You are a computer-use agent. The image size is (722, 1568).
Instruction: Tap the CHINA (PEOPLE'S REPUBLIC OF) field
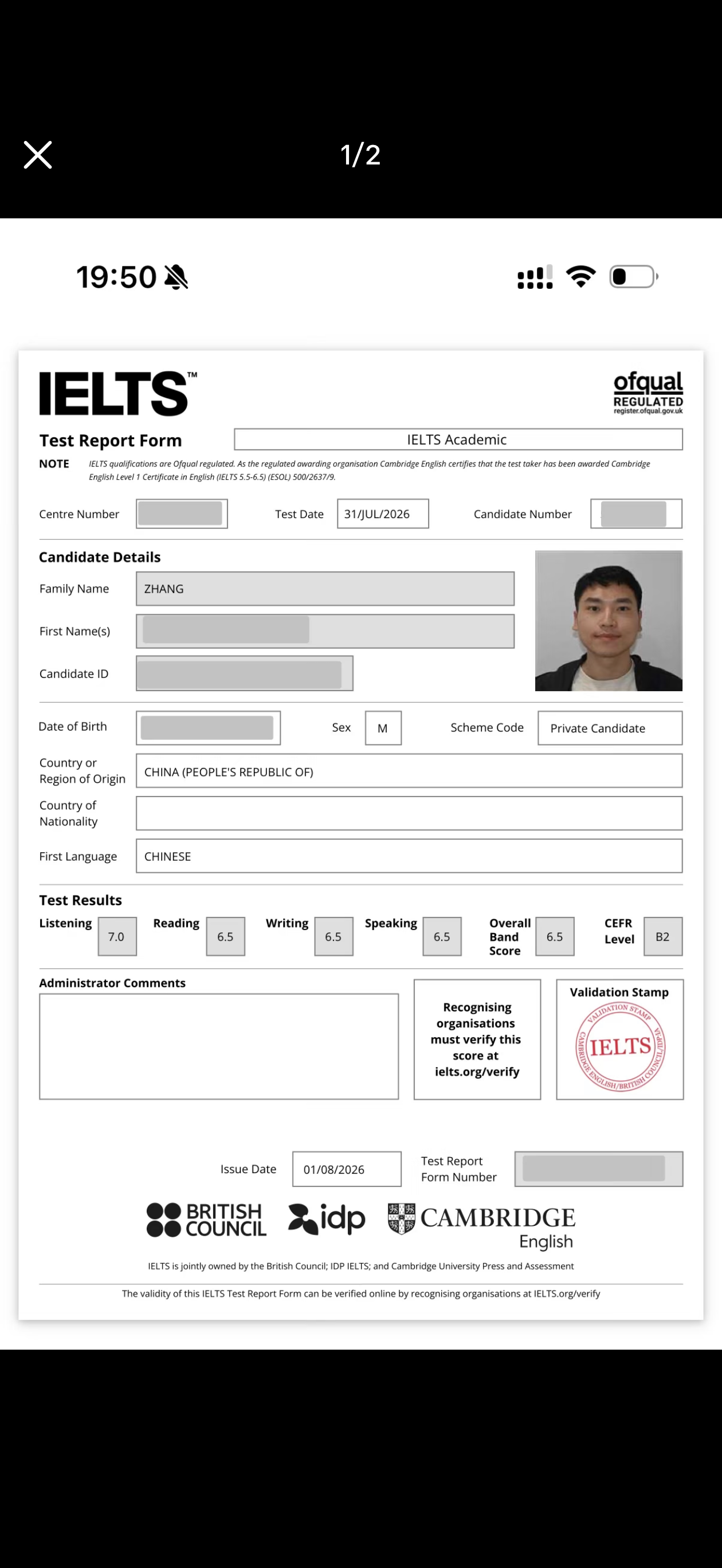409,771
